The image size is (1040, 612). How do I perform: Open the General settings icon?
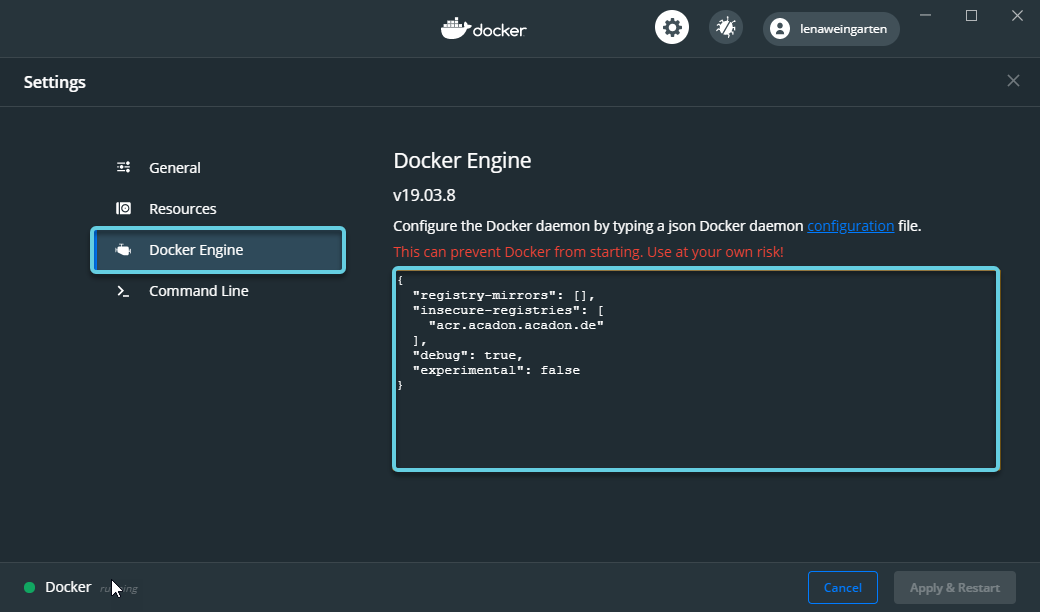point(124,167)
